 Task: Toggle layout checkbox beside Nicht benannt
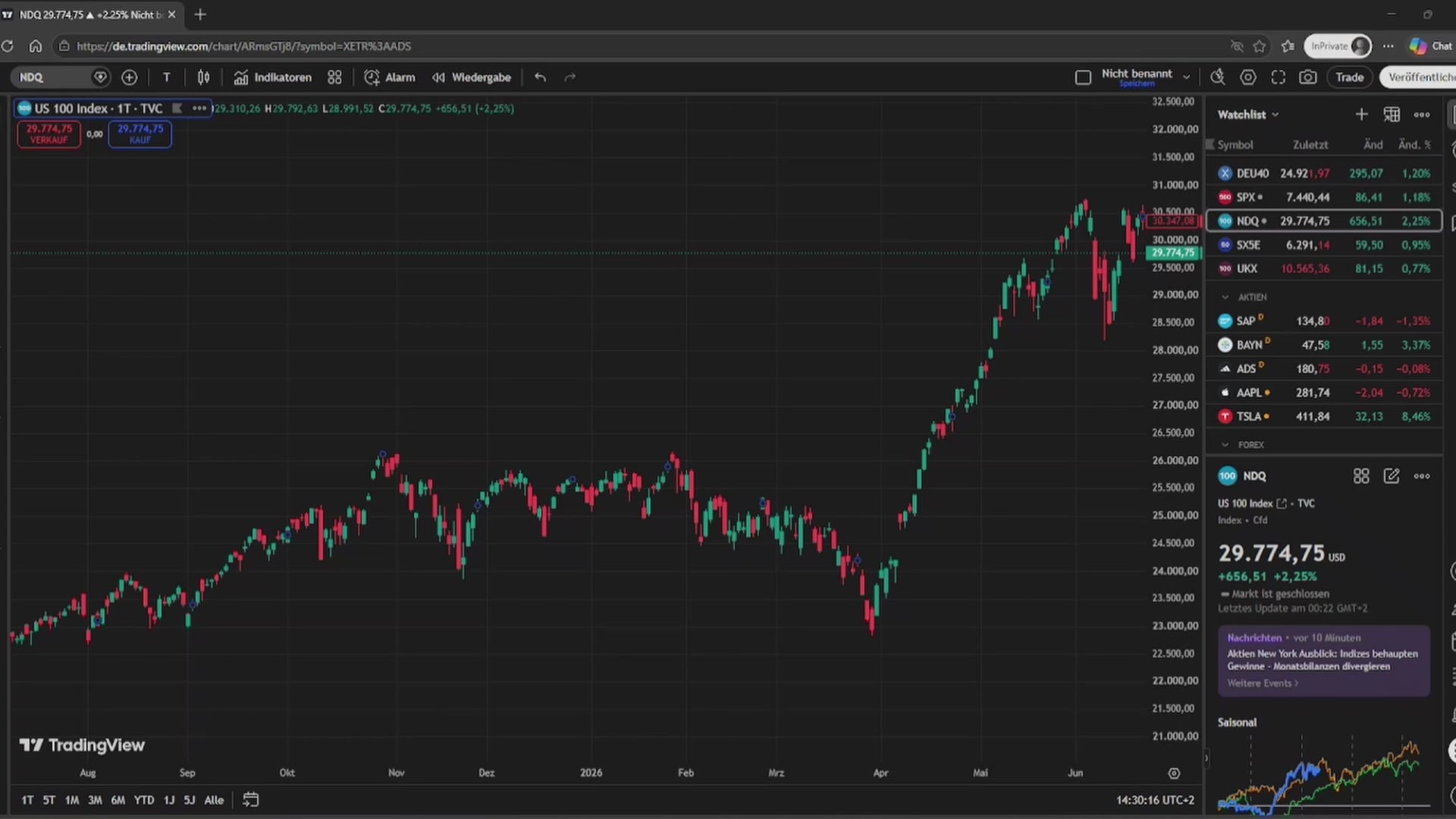click(1083, 77)
